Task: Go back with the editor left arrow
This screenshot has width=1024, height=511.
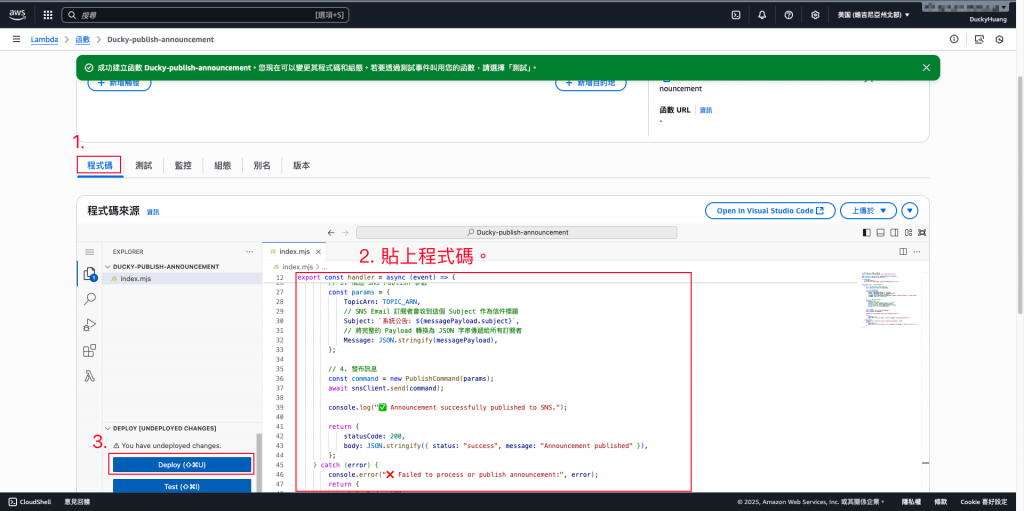Action: point(331,233)
